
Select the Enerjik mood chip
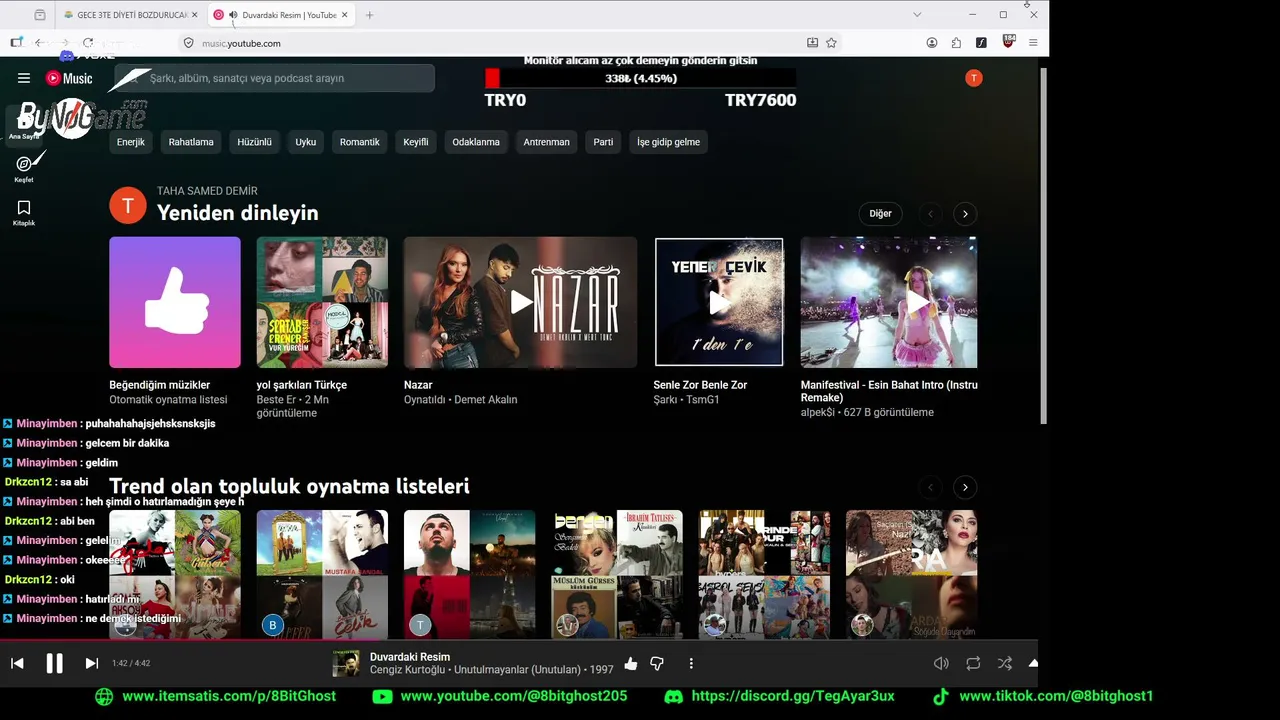131,142
